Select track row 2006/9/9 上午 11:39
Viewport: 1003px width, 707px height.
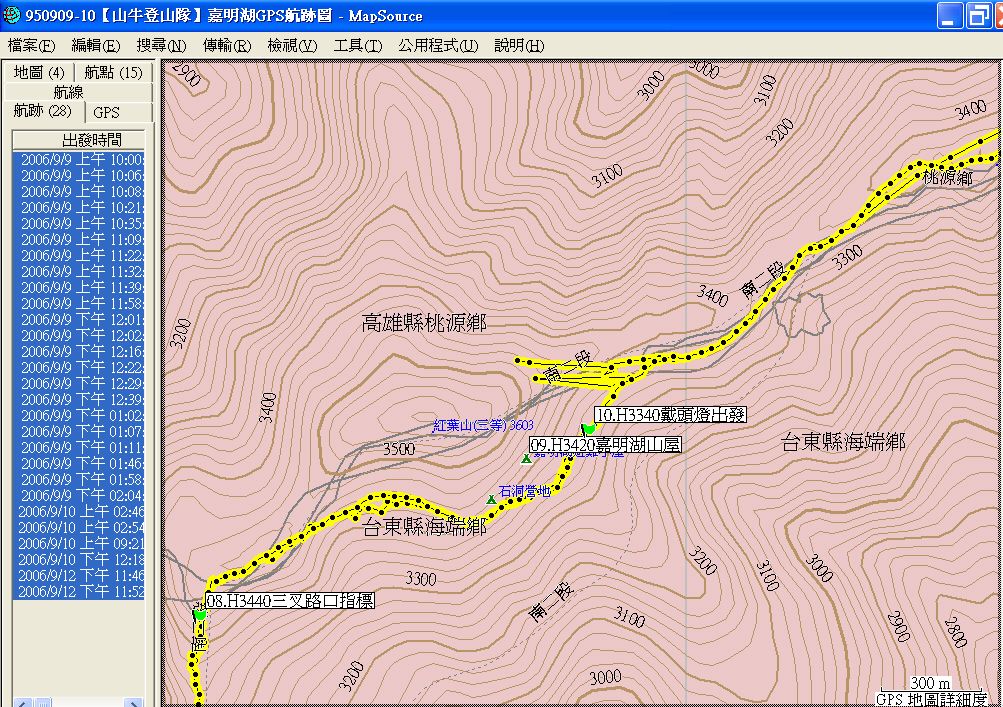click(79, 287)
